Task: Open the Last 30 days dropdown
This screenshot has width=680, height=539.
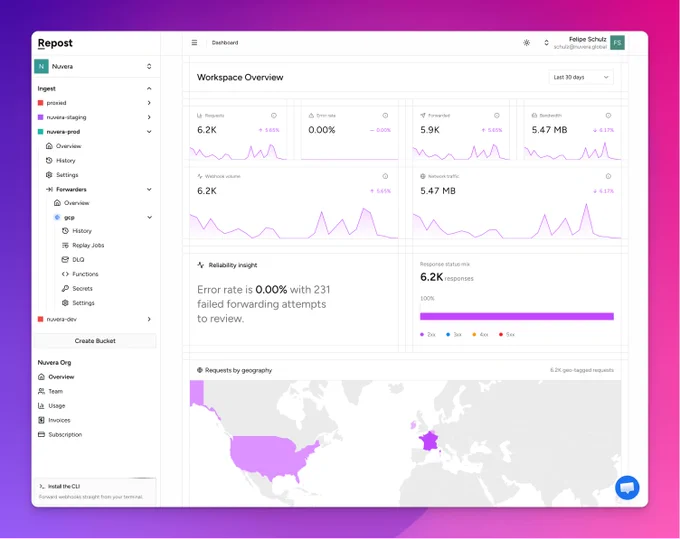Action: (581, 77)
